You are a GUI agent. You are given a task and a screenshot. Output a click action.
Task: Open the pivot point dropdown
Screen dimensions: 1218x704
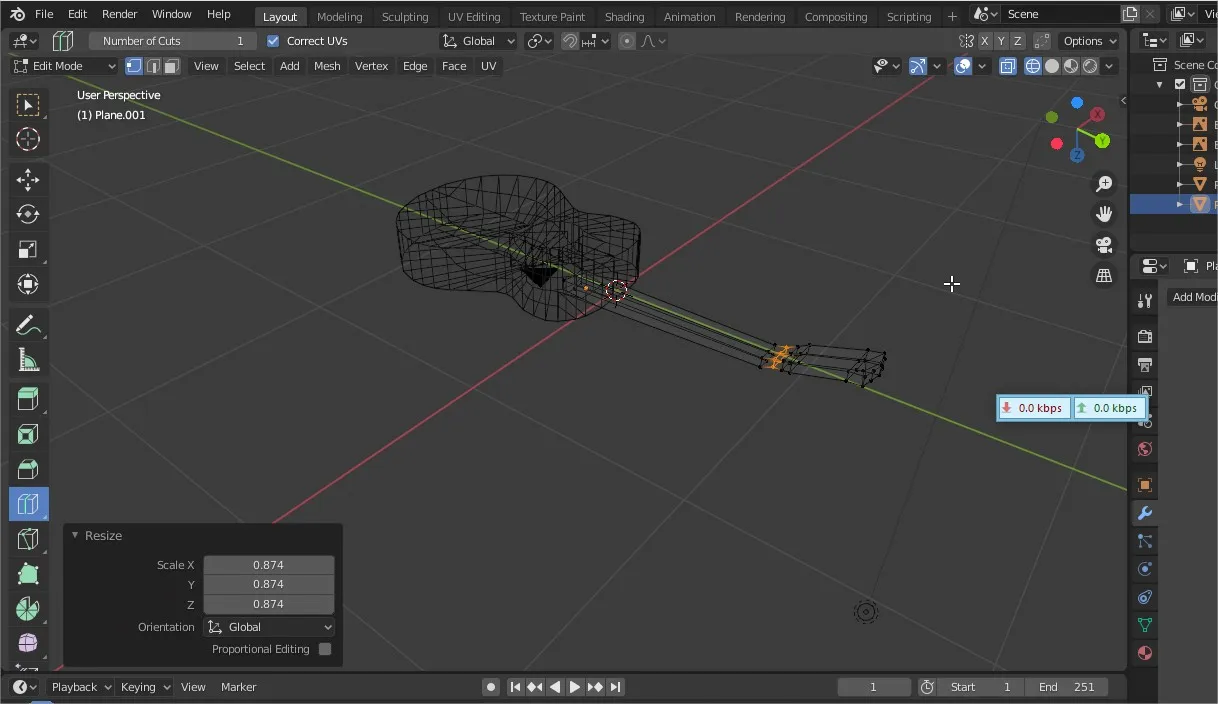point(541,41)
